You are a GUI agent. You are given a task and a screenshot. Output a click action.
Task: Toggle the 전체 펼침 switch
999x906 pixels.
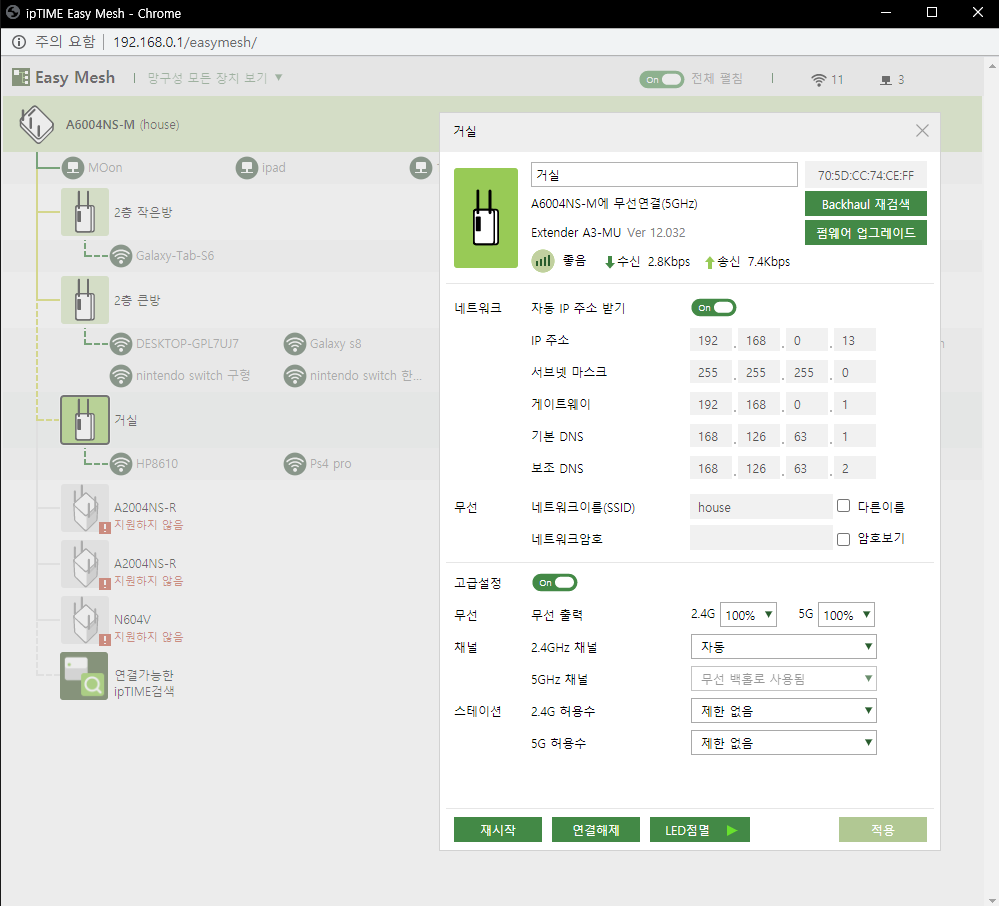tap(662, 80)
